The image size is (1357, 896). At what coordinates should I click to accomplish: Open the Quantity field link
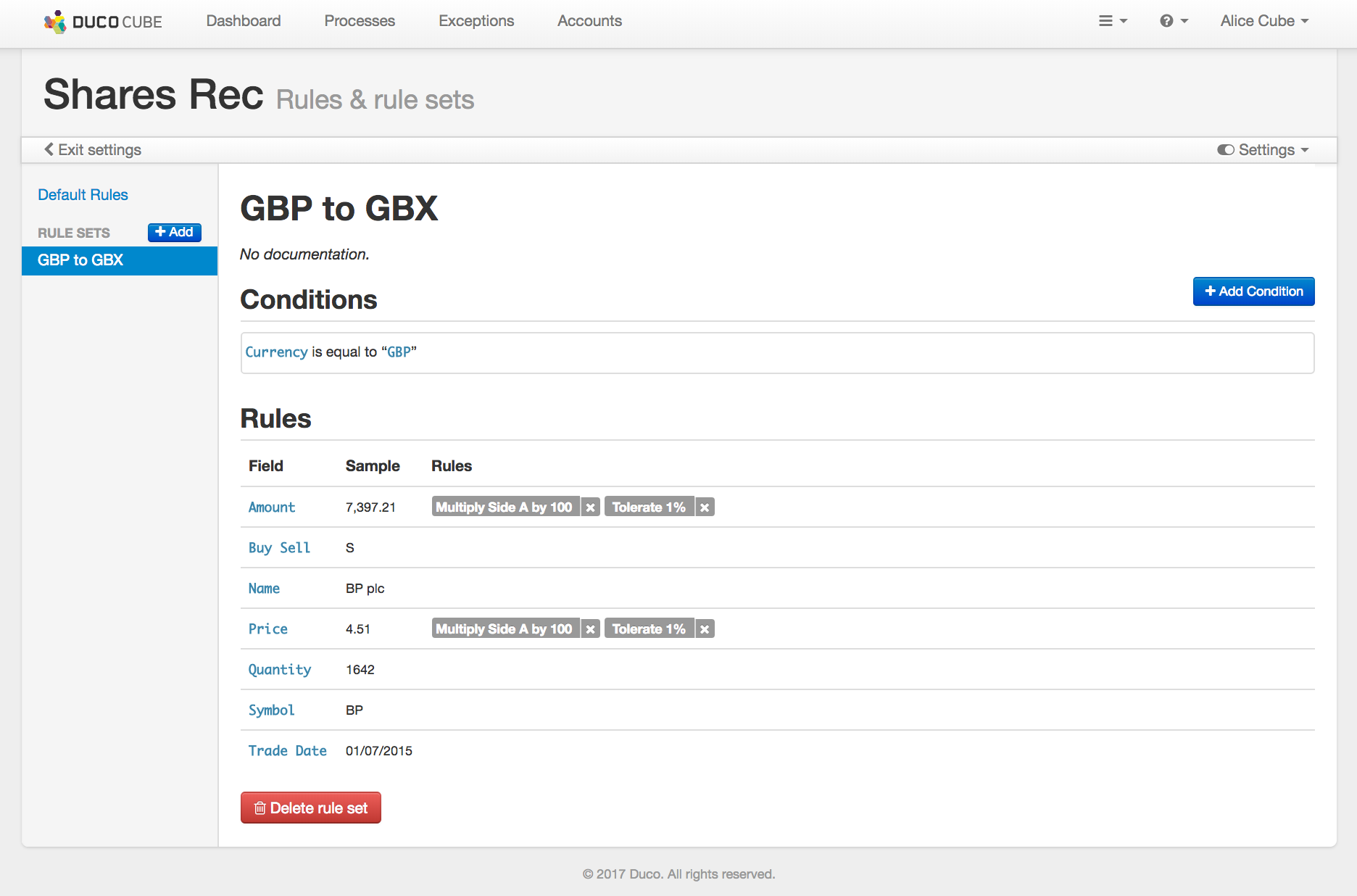[279, 670]
